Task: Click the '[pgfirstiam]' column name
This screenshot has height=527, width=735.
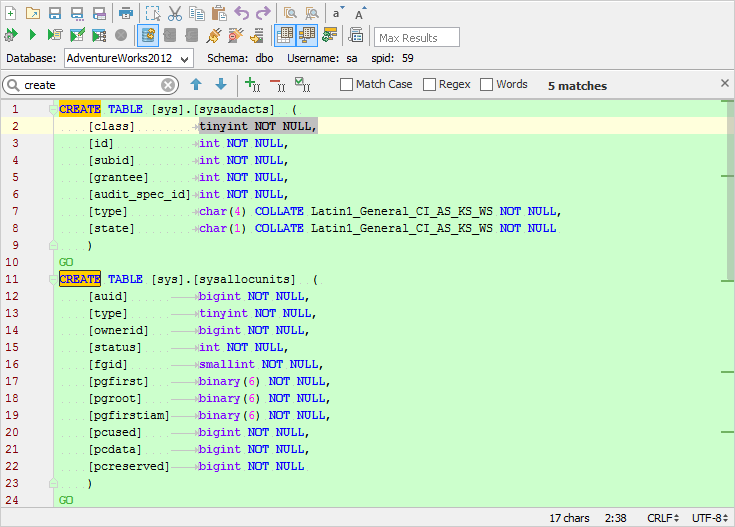Action: coord(129,415)
